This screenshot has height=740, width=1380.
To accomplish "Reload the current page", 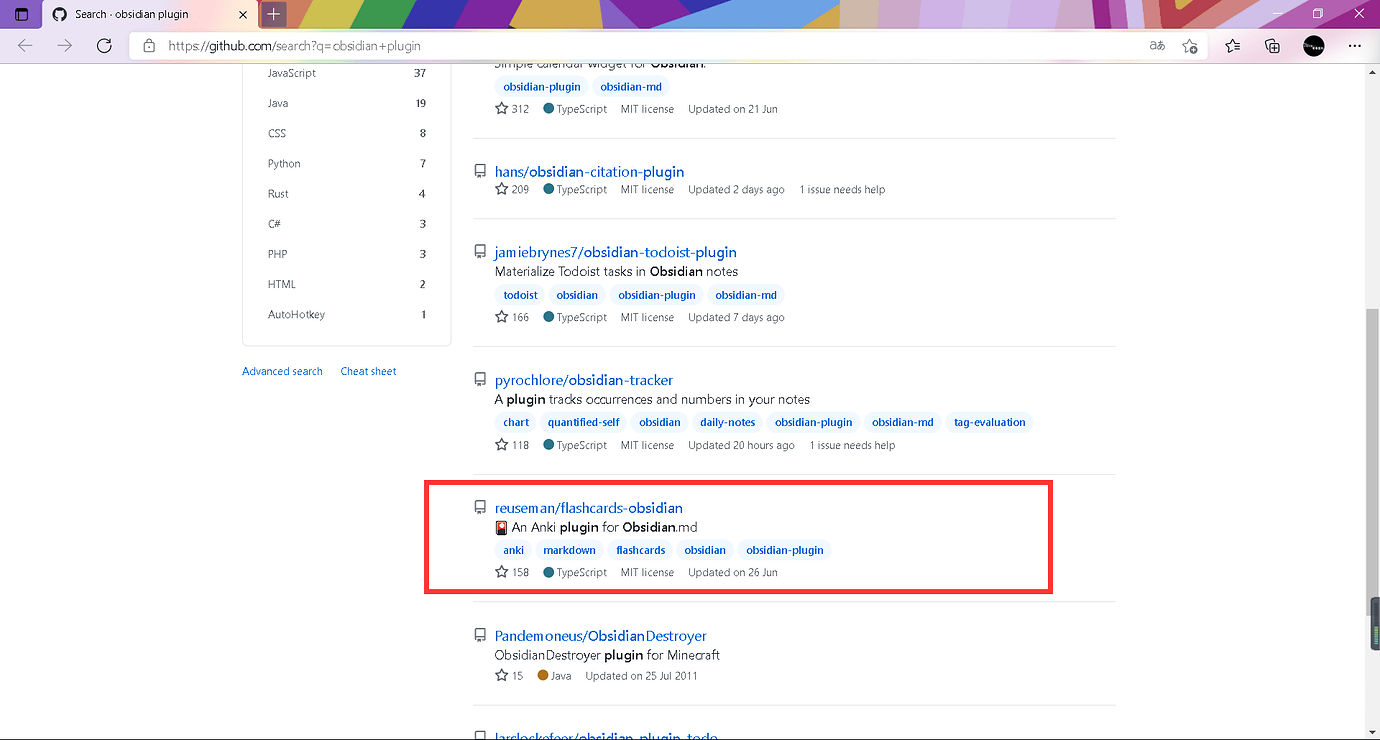I will click(x=104, y=46).
